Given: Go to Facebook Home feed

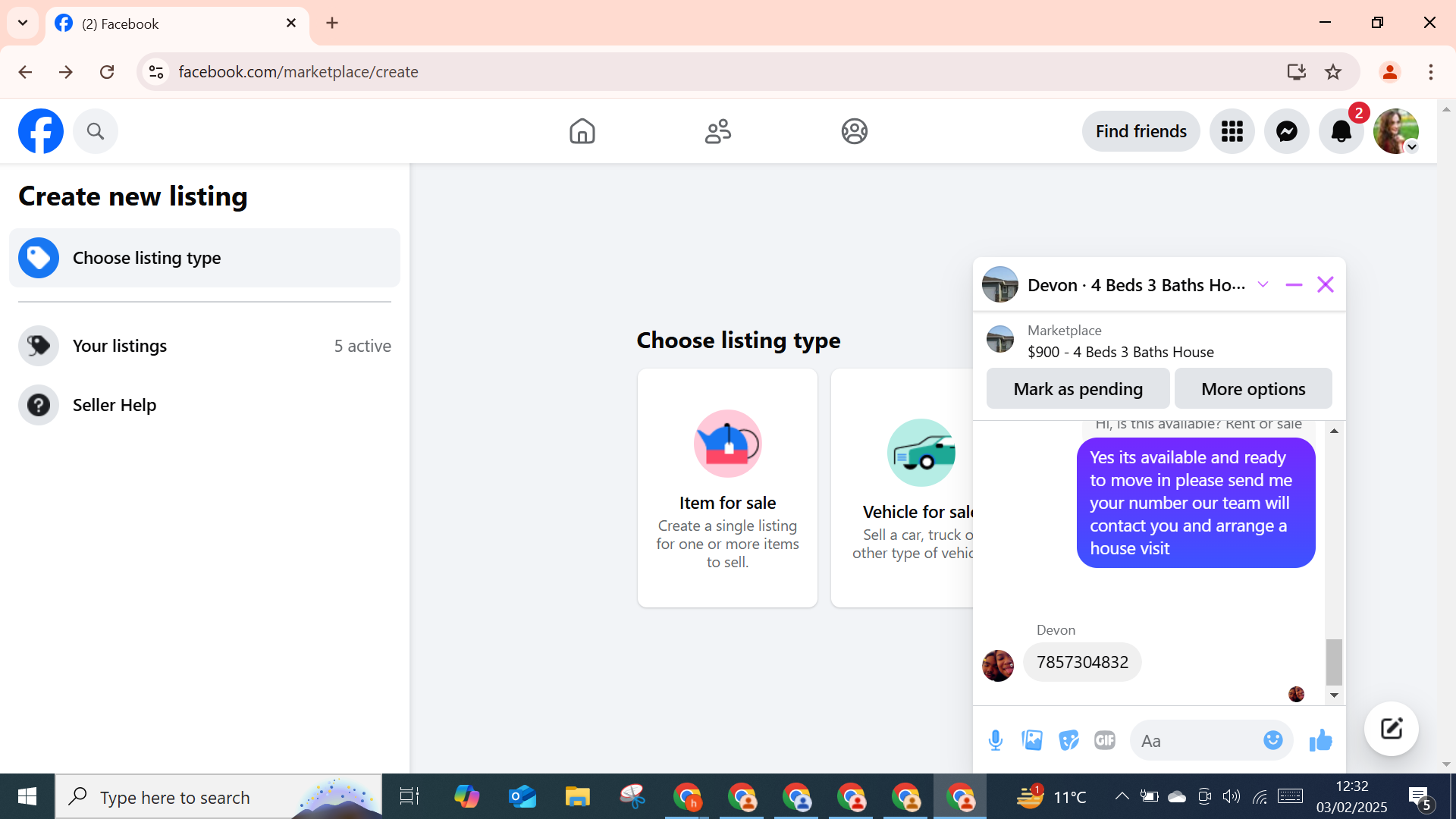Looking at the screenshot, I should tap(582, 131).
